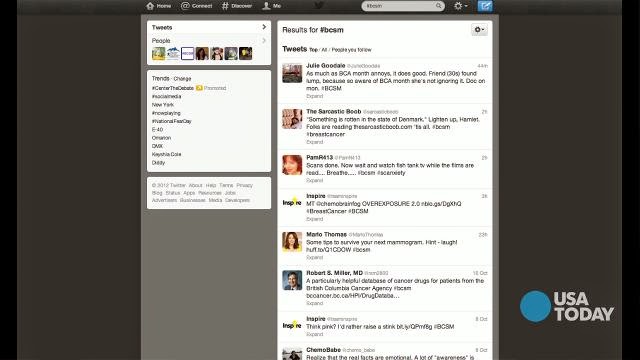The height and width of the screenshot is (360, 640).
Task: Open last People avatar thumbnail
Action: click(x=245, y=53)
